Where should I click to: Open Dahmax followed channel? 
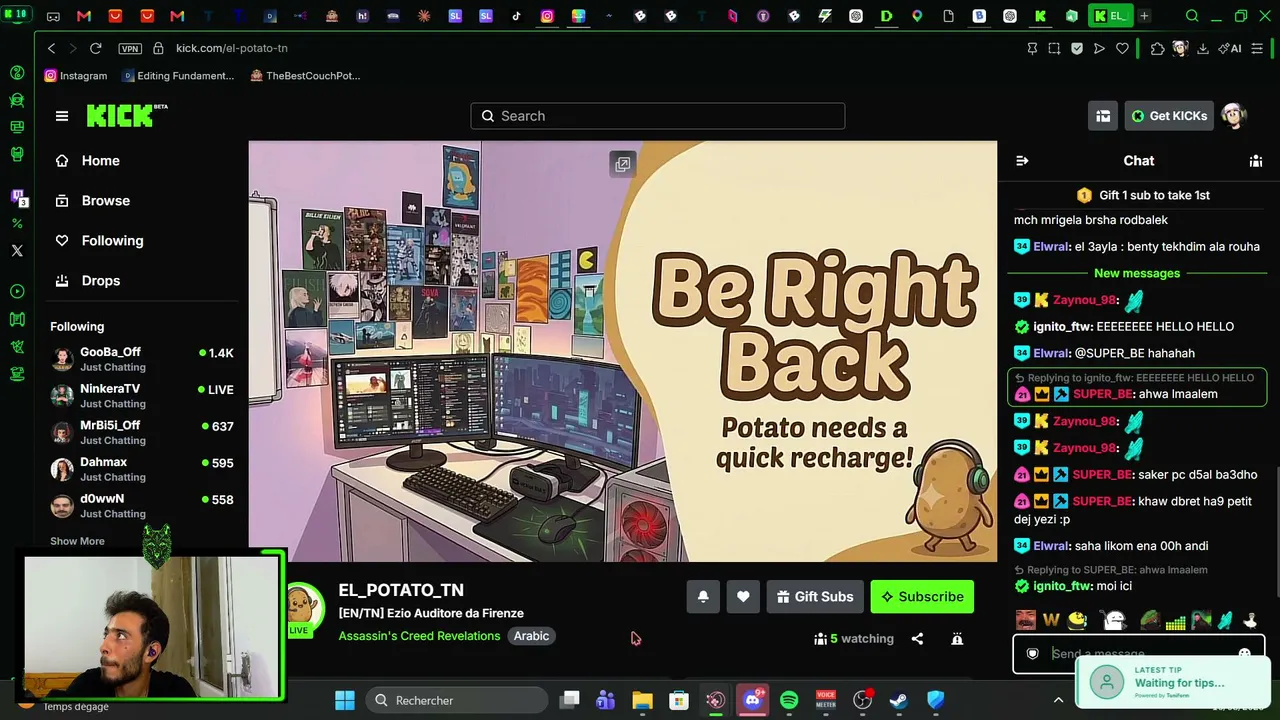click(x=142, y=469)
